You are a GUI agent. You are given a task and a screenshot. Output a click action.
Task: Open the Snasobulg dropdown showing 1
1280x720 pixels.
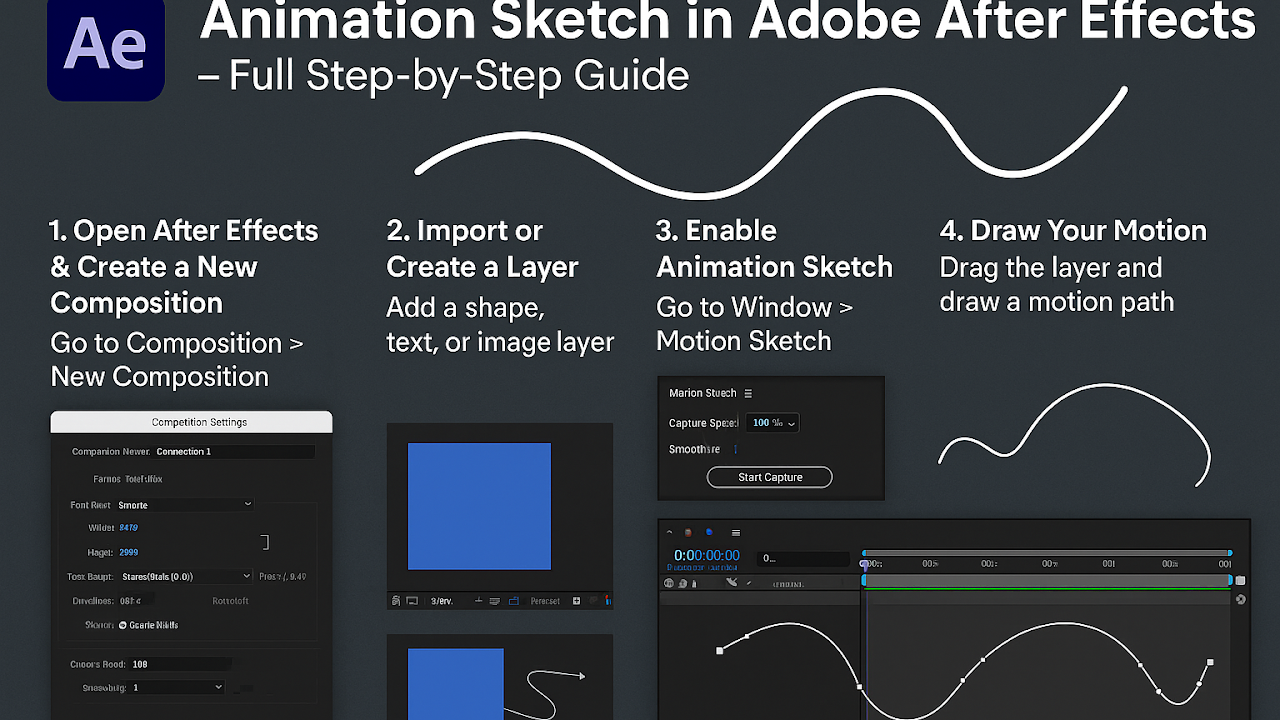point(177,687)
